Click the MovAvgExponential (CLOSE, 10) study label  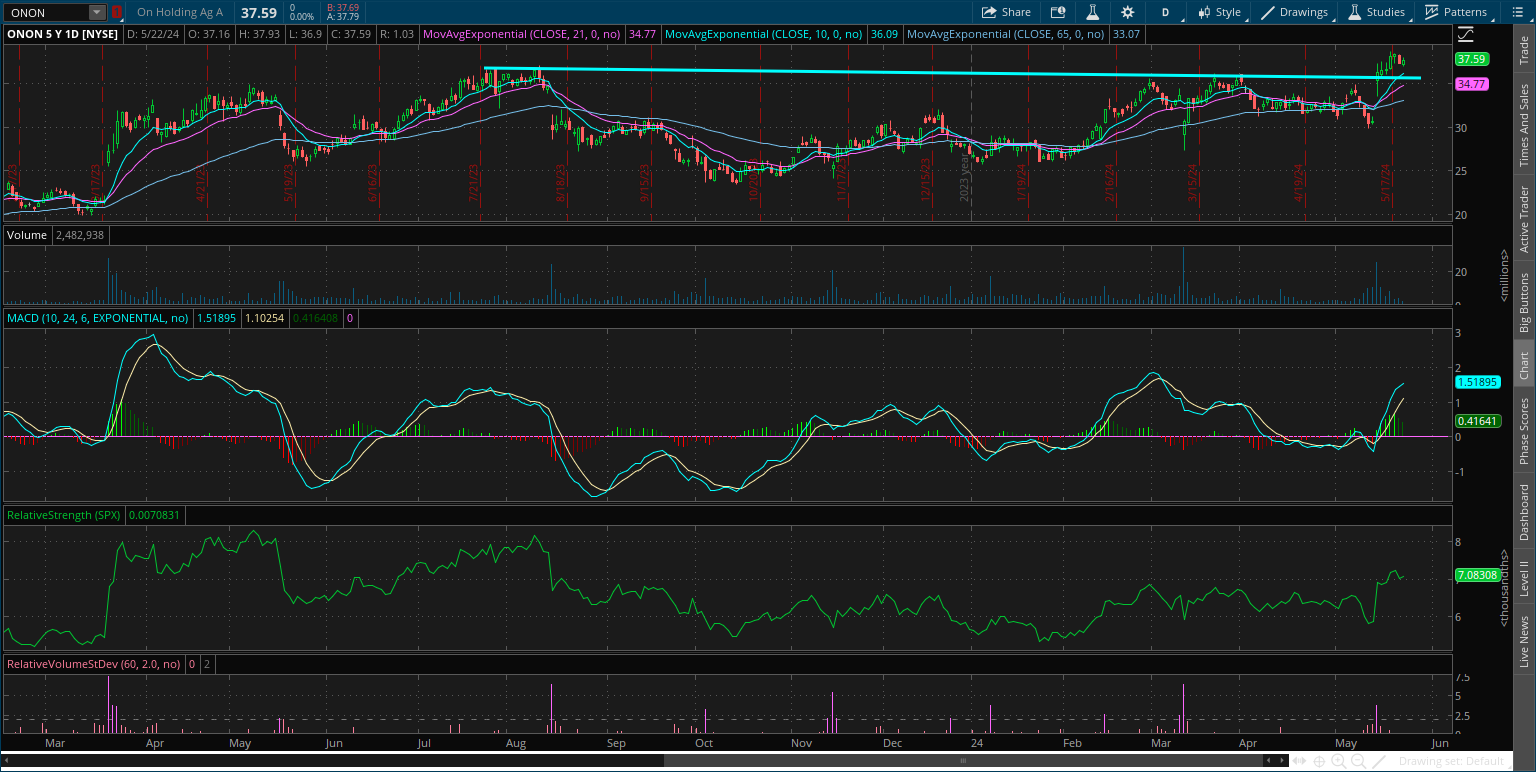point(764,34)
